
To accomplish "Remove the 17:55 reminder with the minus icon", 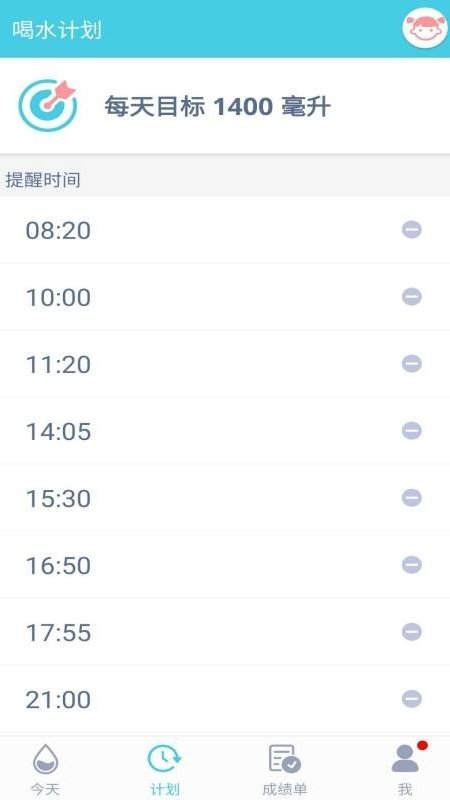I will coord(412,632).
